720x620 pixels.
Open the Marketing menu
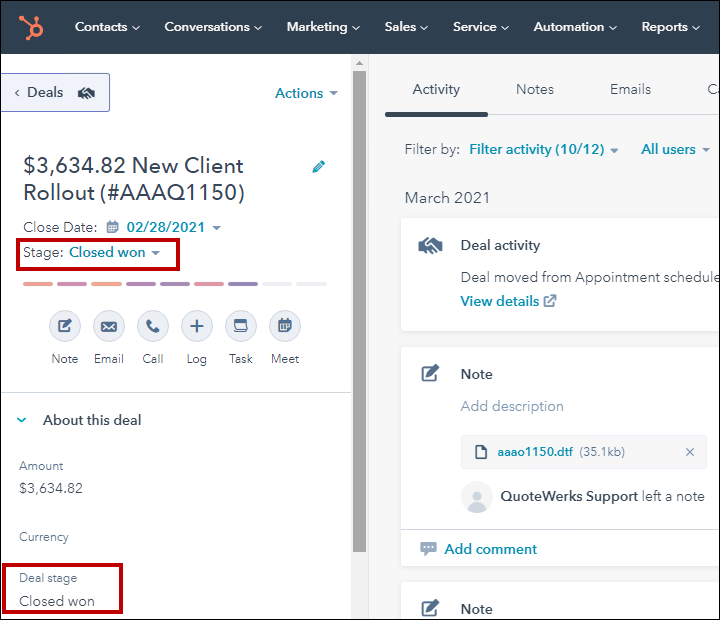323,27
